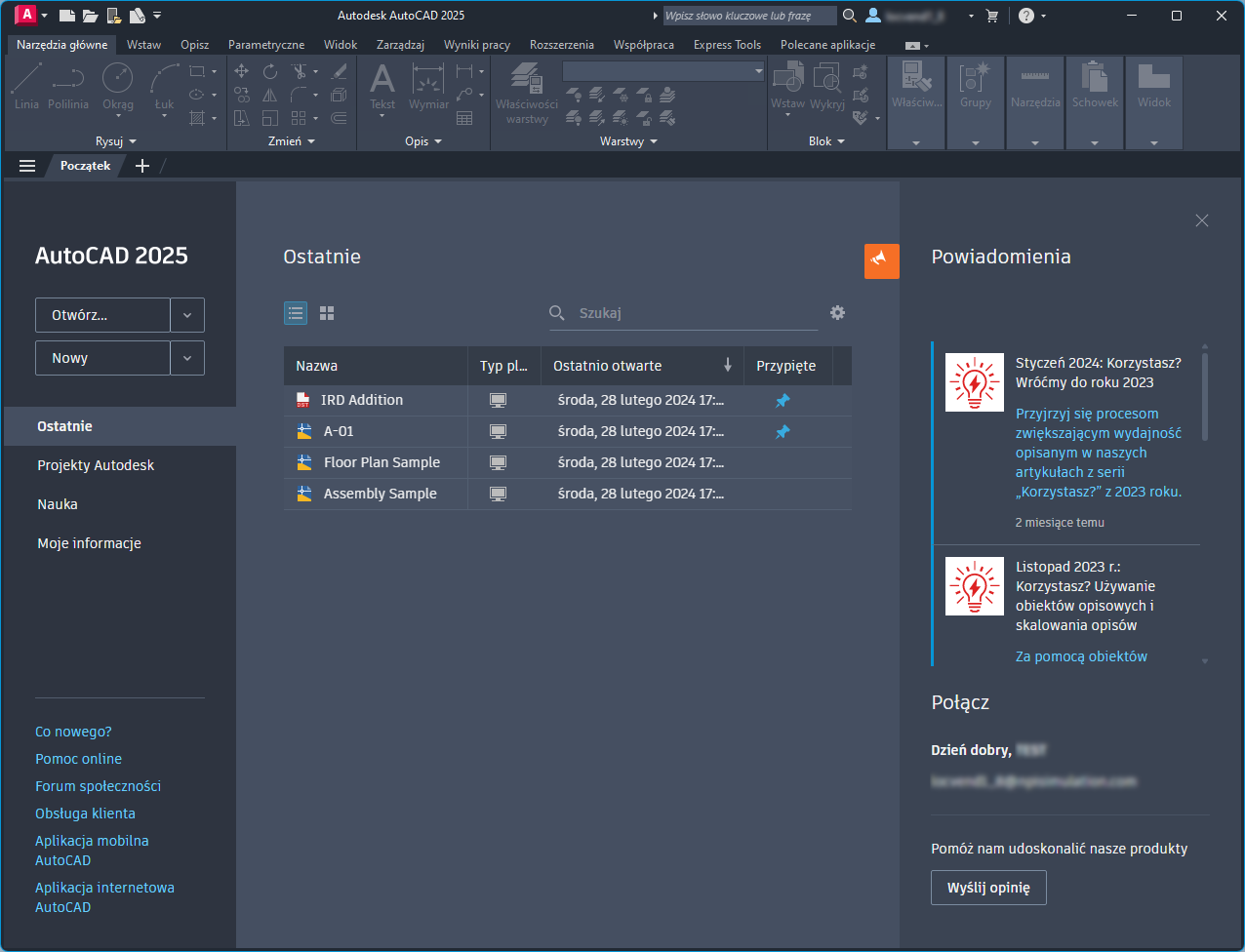Click the search magnifier icon in title bar
Screen dimensions: 1245x952
pos(850,16)
